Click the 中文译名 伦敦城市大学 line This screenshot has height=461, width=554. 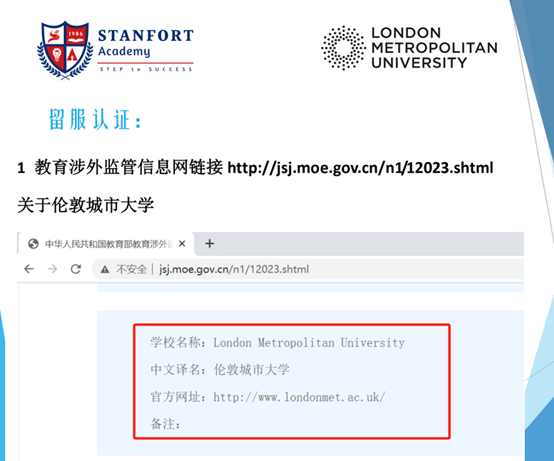[x=220, y=370]
